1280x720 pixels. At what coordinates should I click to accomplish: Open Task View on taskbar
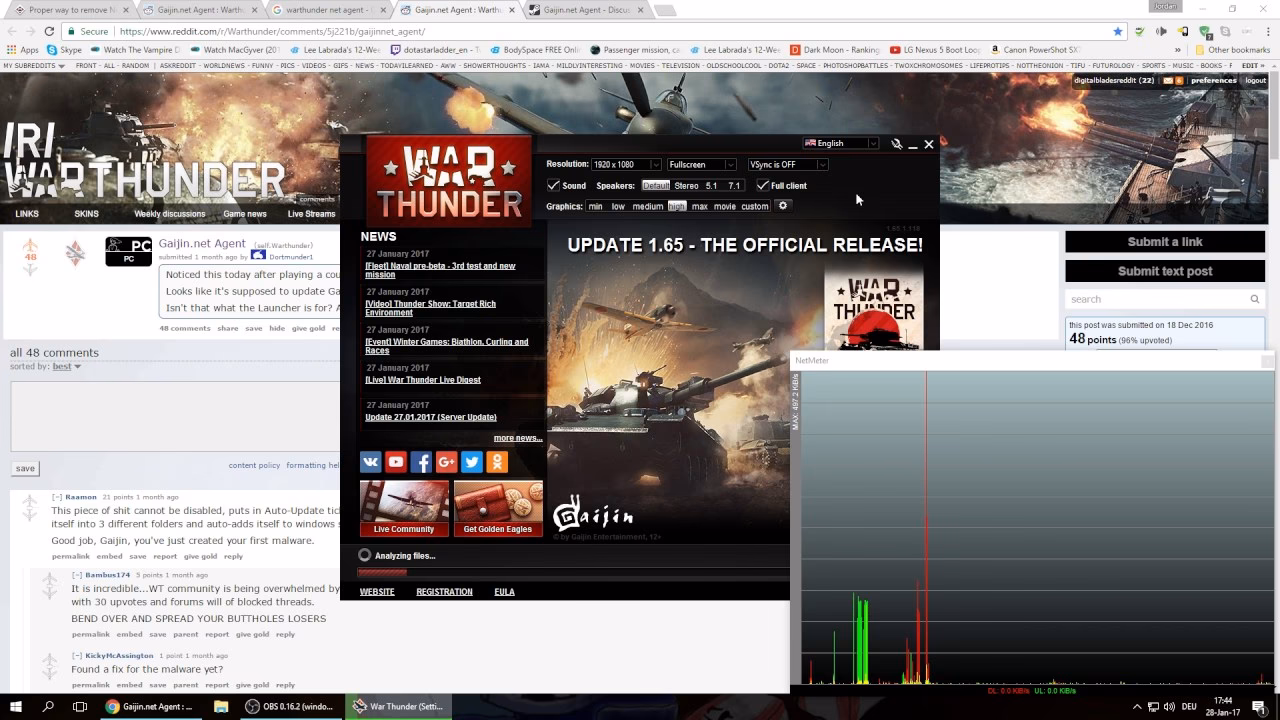pyautogui.click(x=80, y=706)
